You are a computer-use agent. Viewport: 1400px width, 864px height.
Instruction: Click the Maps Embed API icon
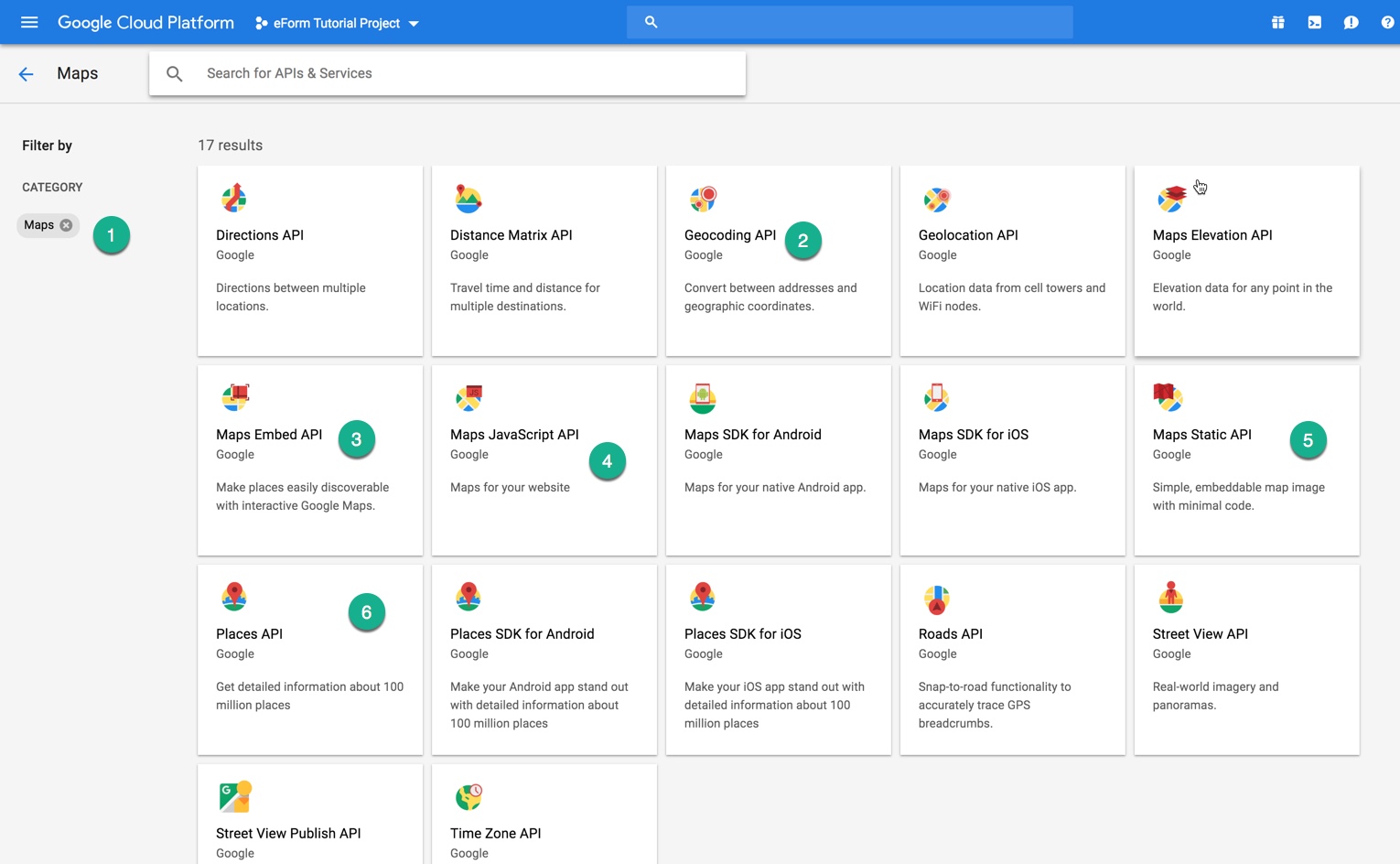(x=235, y=397)
